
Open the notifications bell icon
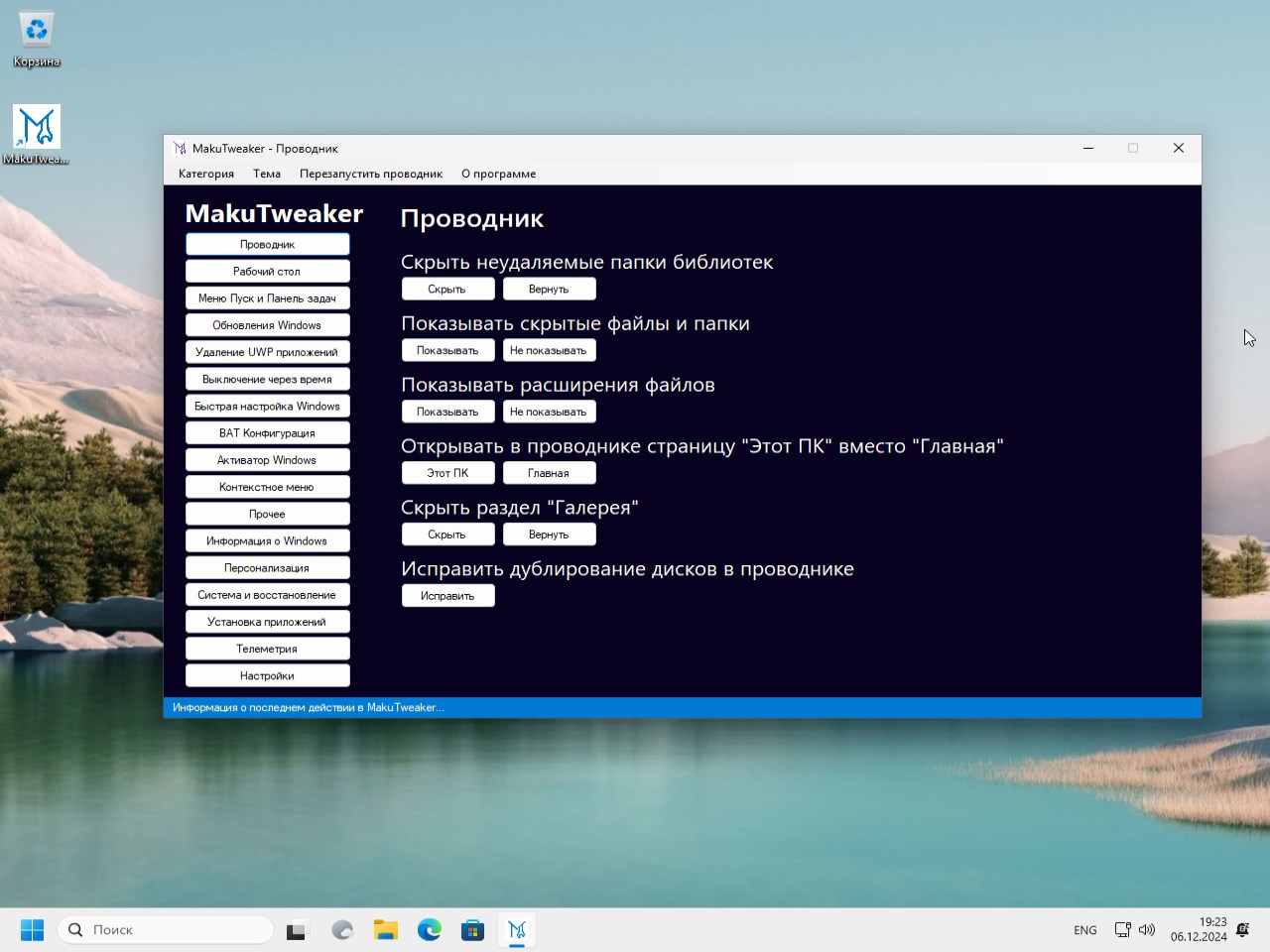[x=1243, y=930]
